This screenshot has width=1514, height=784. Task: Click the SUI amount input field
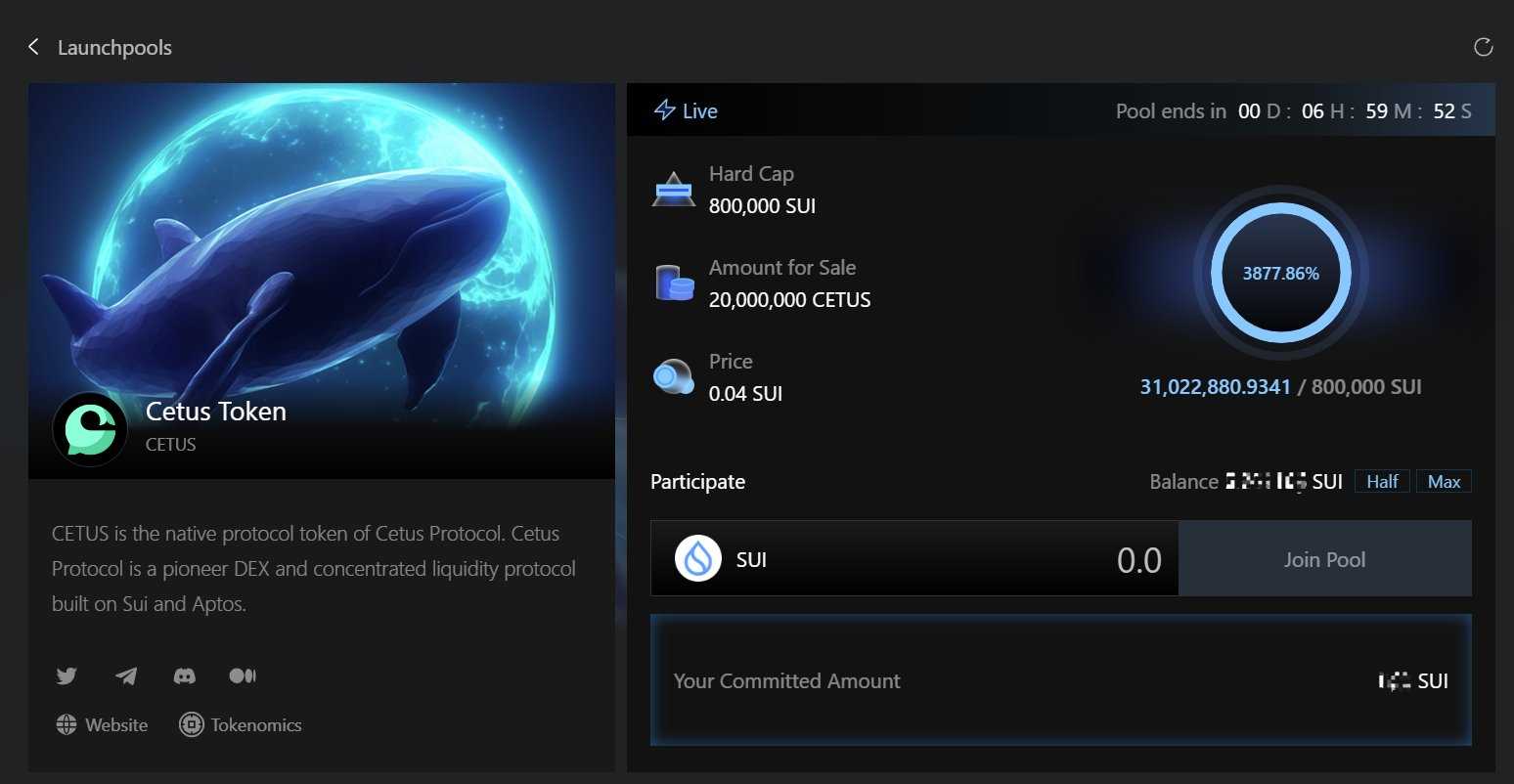978,559
